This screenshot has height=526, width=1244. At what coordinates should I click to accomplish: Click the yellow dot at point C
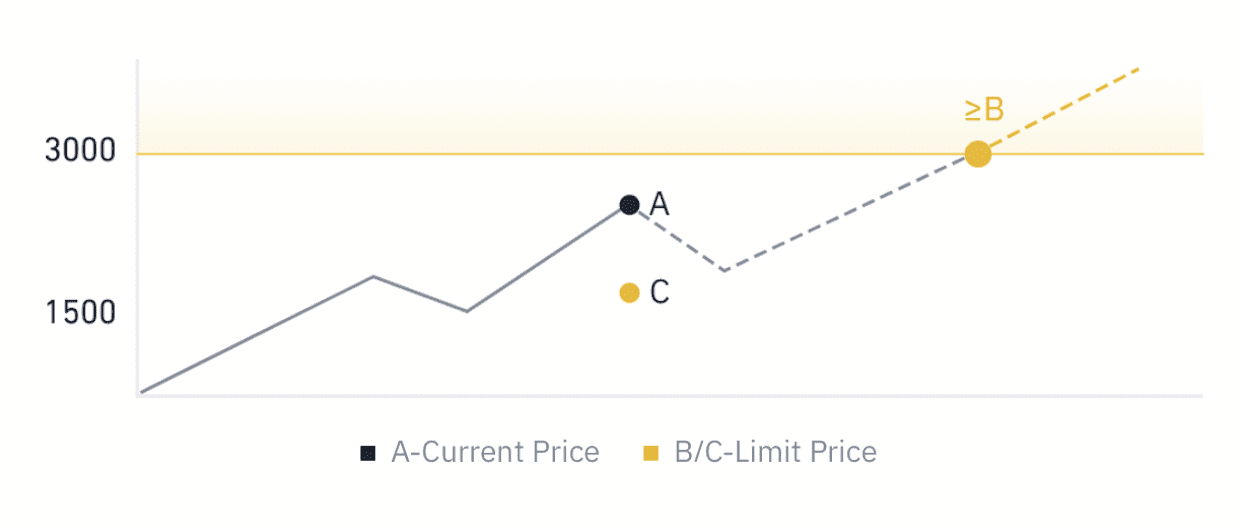click(629, 293)
